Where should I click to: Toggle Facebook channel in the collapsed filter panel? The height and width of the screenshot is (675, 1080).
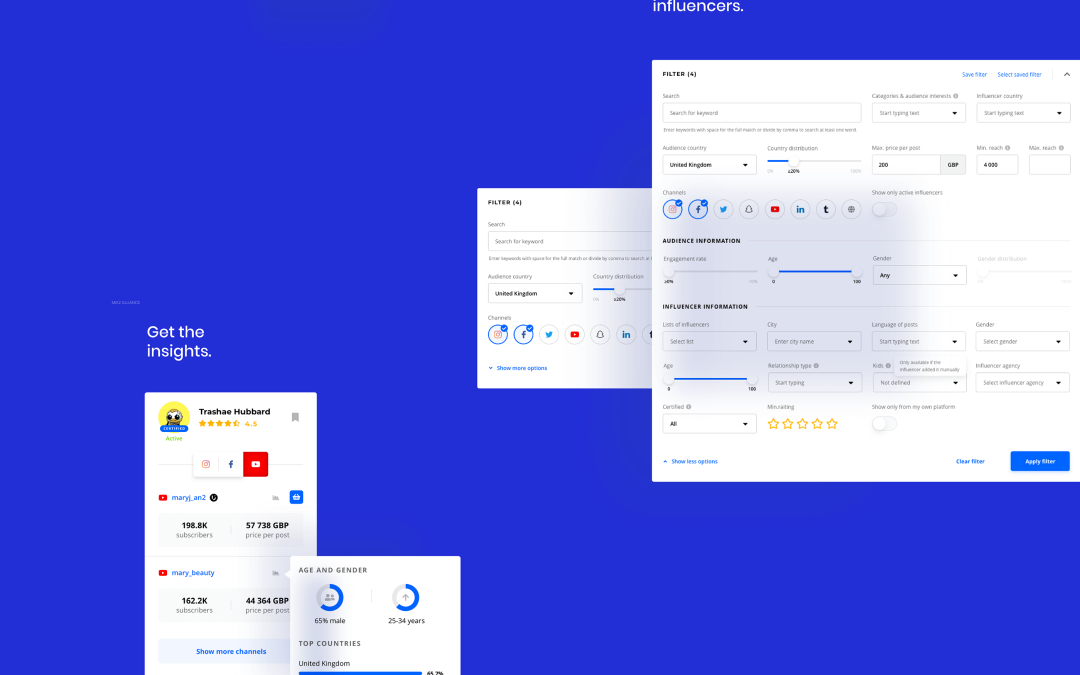click(523, 335)
